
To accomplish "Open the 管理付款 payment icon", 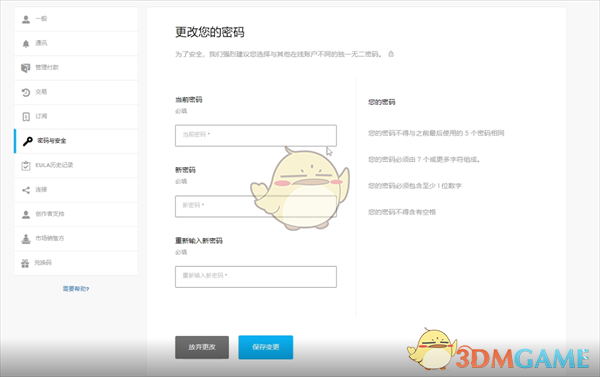I will pos(26,68).
